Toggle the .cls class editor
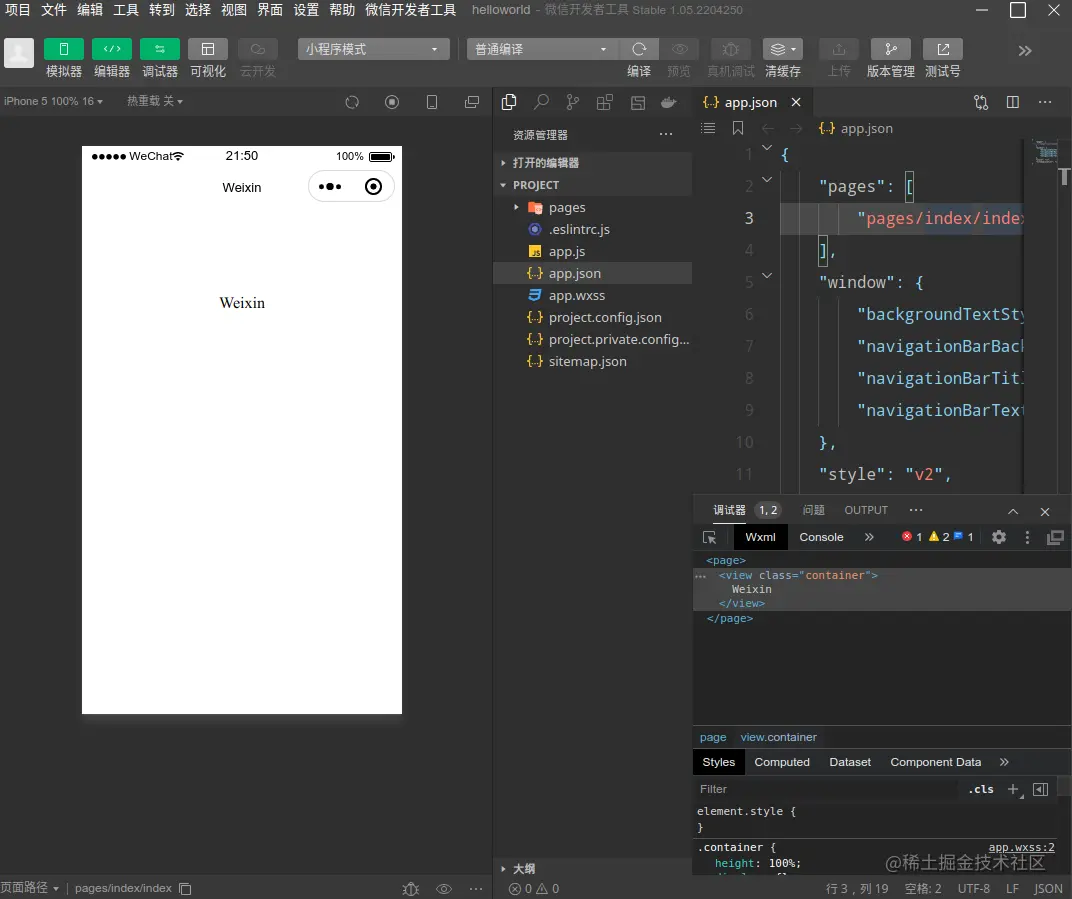The image size is (1072, 899). click(x=981, y=789)
